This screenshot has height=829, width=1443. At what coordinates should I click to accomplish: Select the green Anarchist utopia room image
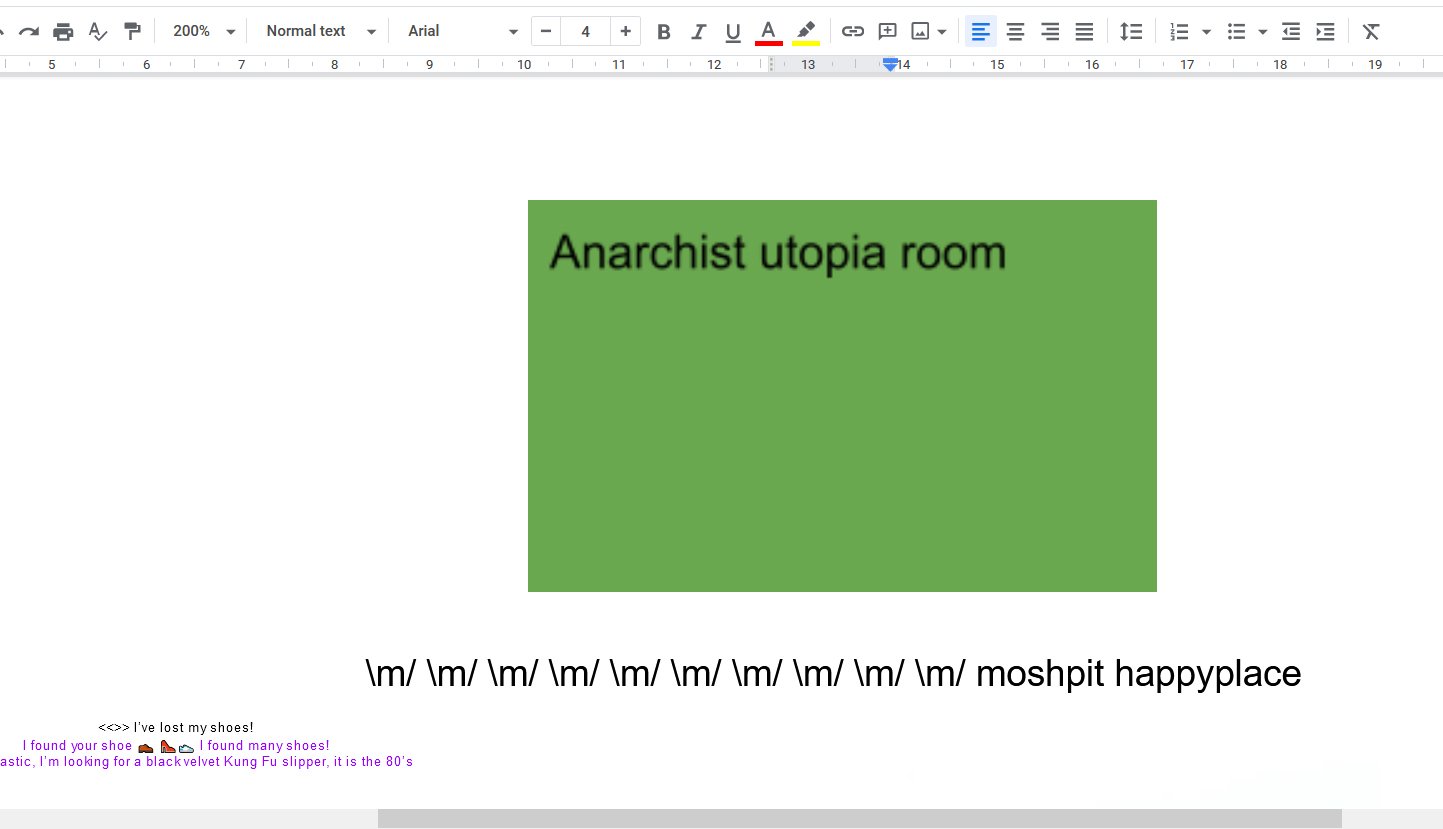click(842, 396)
